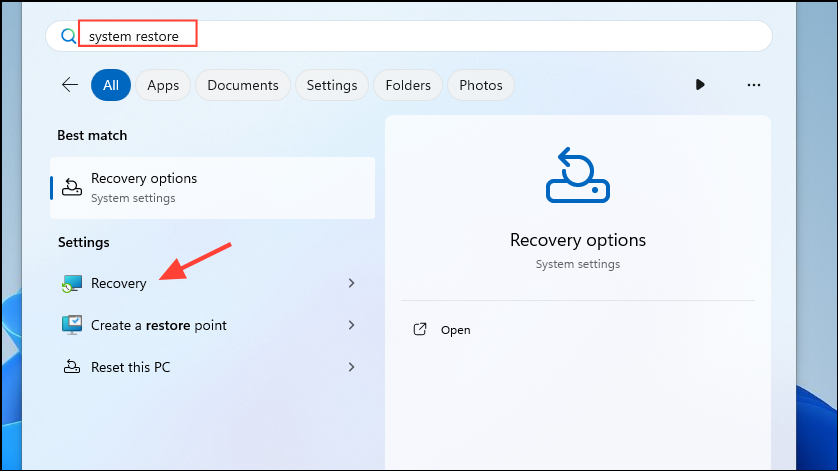The width and height of the screenshot is (838, 471).
Task: Open the three-dot options menu
Action: [754, 85]
